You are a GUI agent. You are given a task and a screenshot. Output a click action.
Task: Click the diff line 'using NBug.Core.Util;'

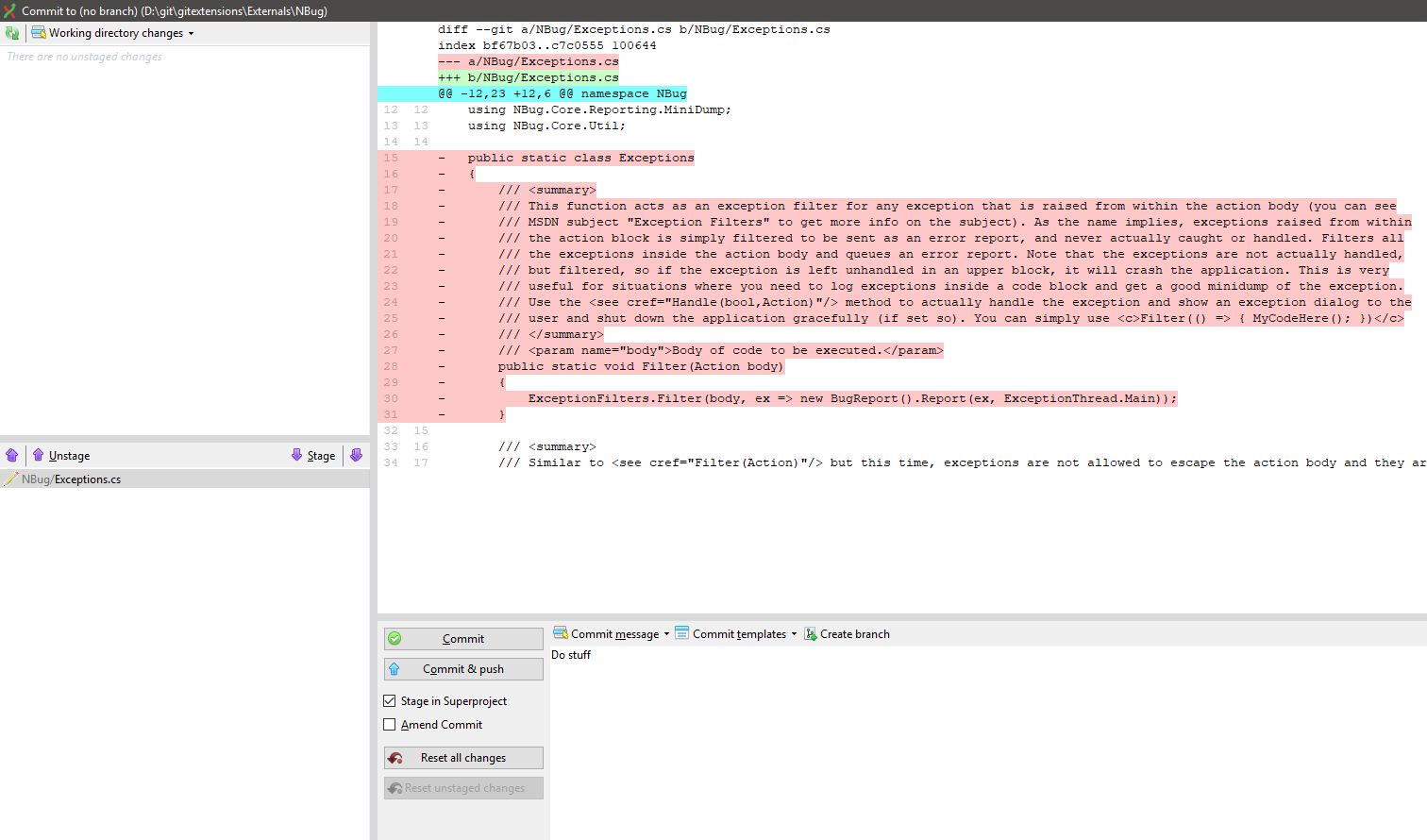[x=546, y=126]
